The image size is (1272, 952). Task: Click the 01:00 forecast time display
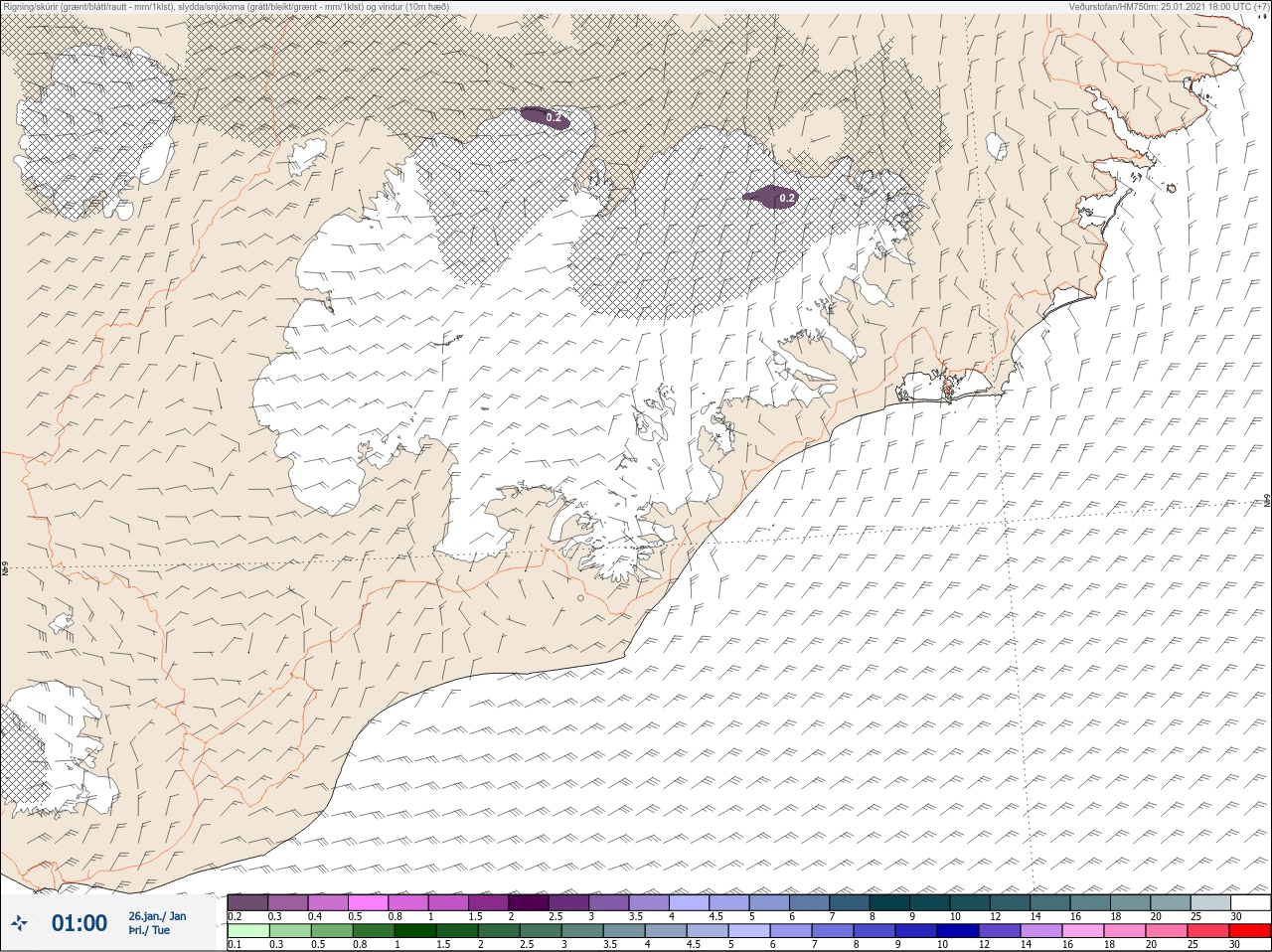(79, 923)
